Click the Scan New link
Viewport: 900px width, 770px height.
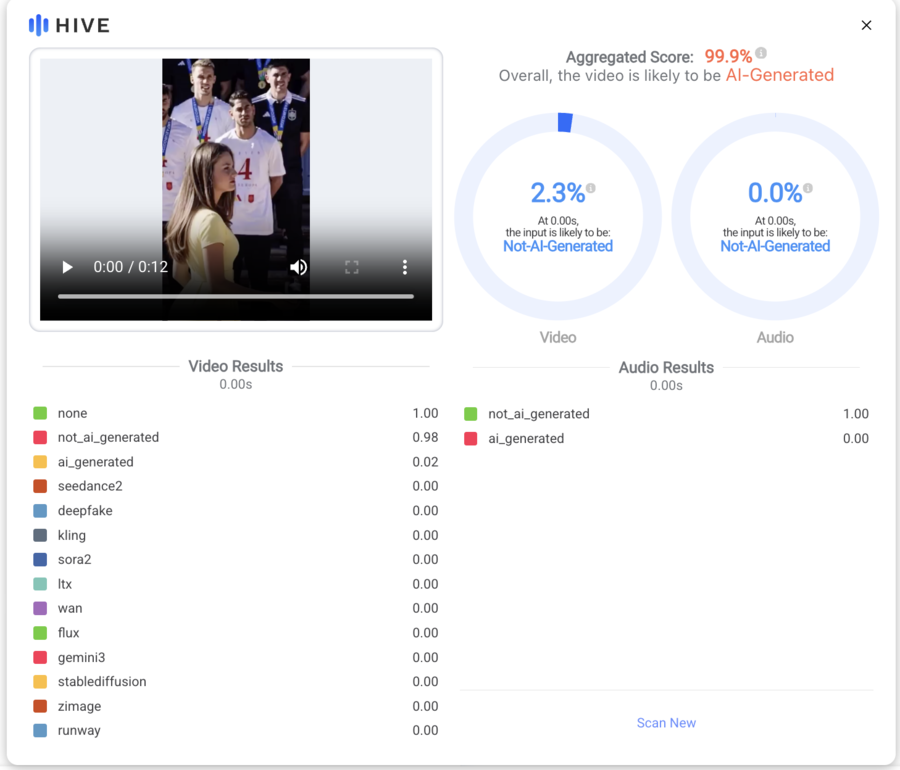(666, 723)
